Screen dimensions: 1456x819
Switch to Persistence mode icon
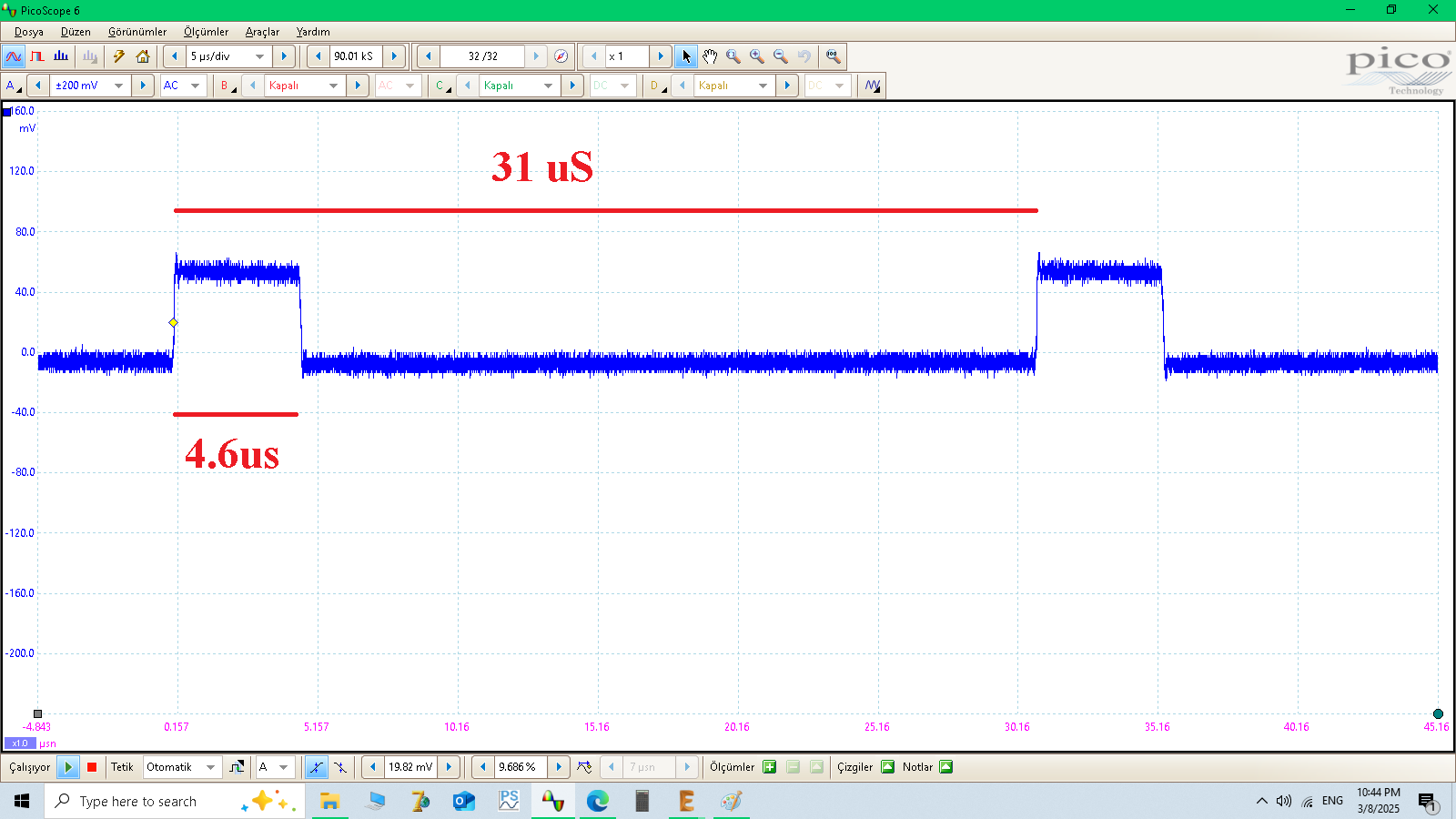37,56
